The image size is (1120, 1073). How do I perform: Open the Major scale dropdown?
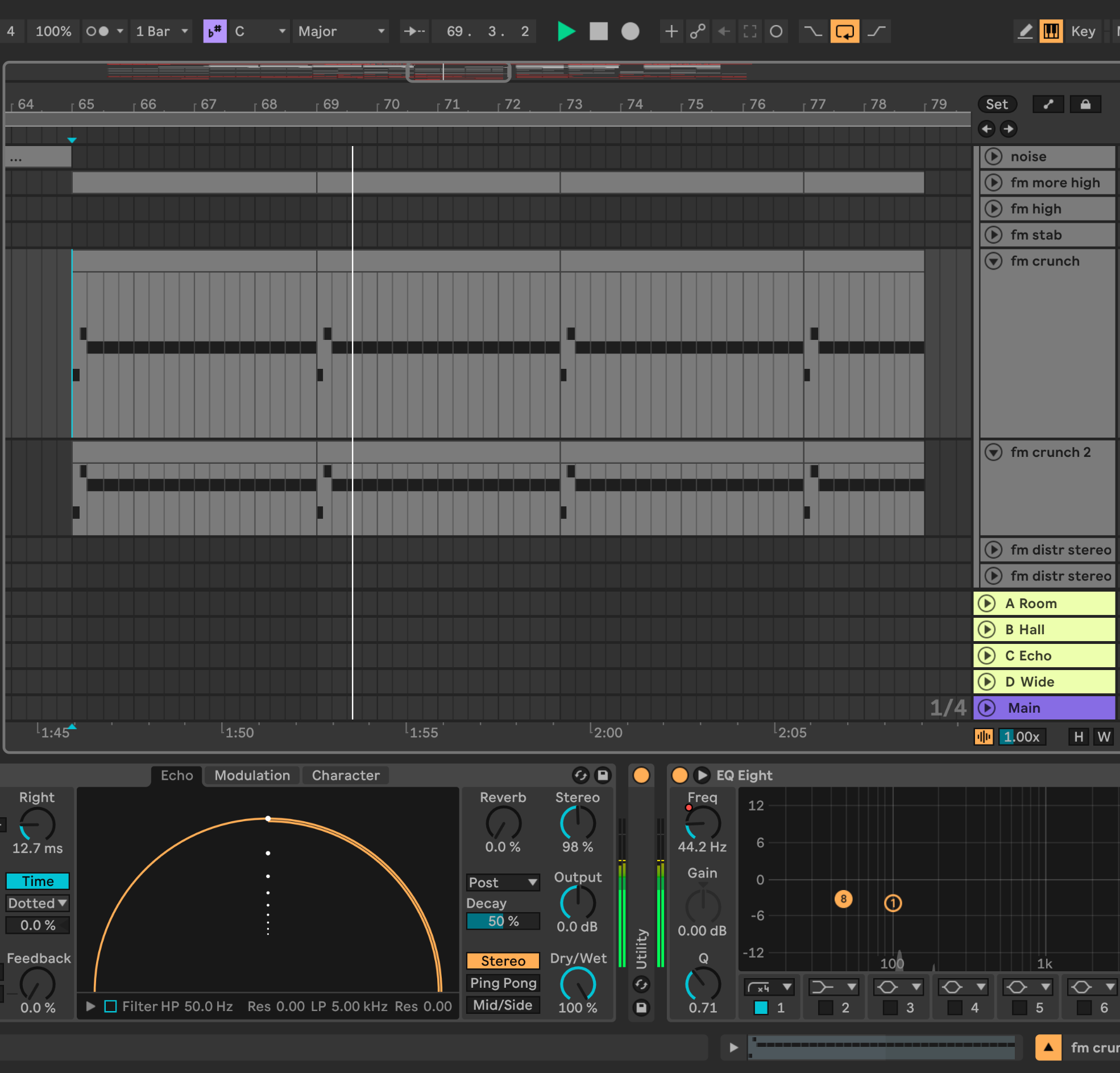pyautogui.click(x=340, y=31)
